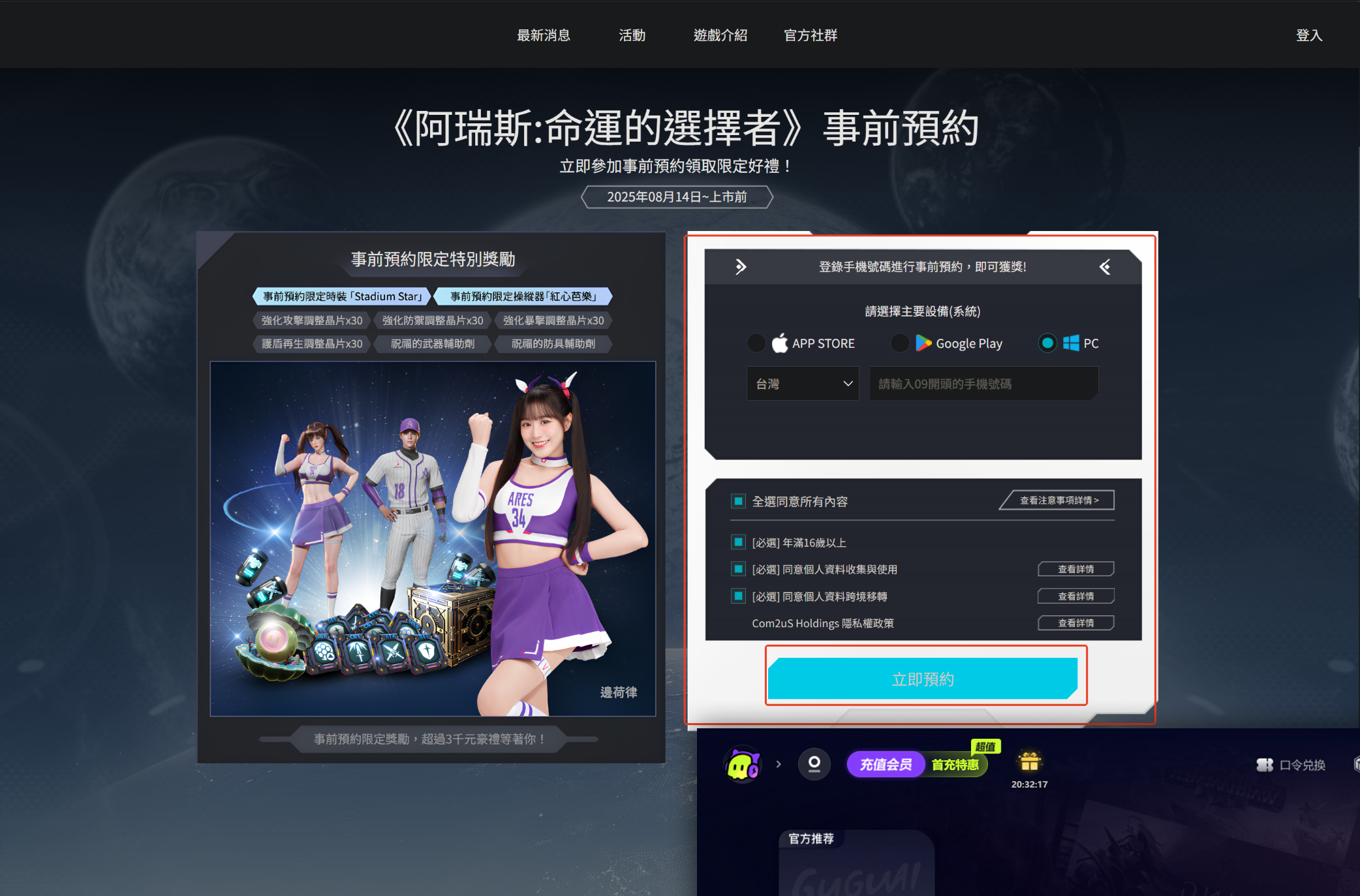Toggle the 年滿16歲以上 checkbox
1360x896 pixels.
point(738,542)
